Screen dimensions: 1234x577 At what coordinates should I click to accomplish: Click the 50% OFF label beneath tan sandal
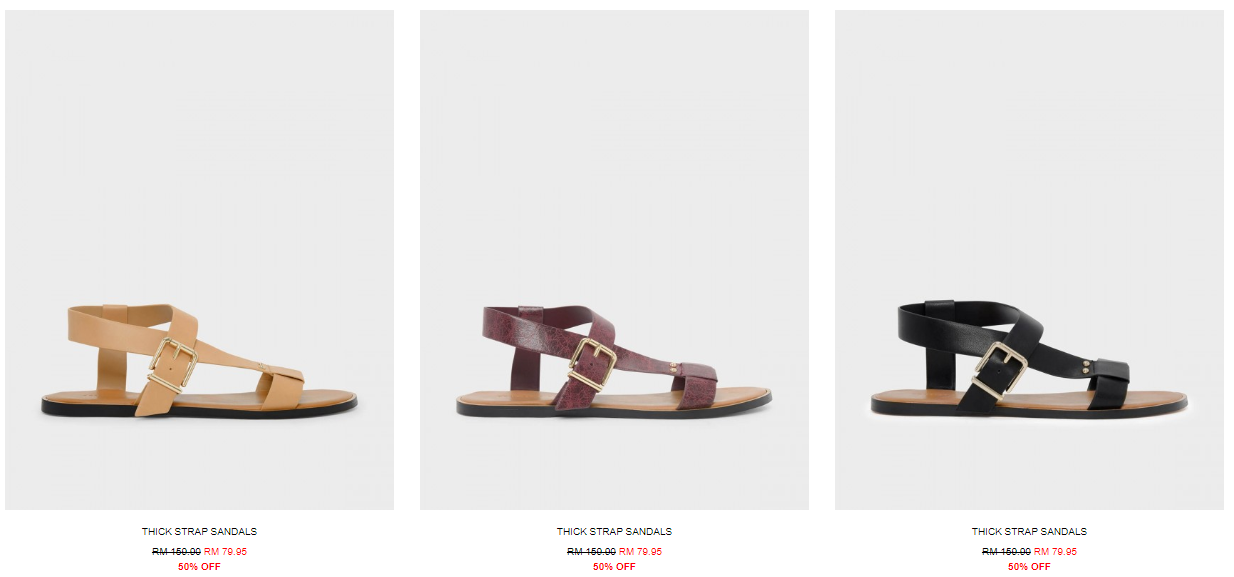click(x=199, y=567)
